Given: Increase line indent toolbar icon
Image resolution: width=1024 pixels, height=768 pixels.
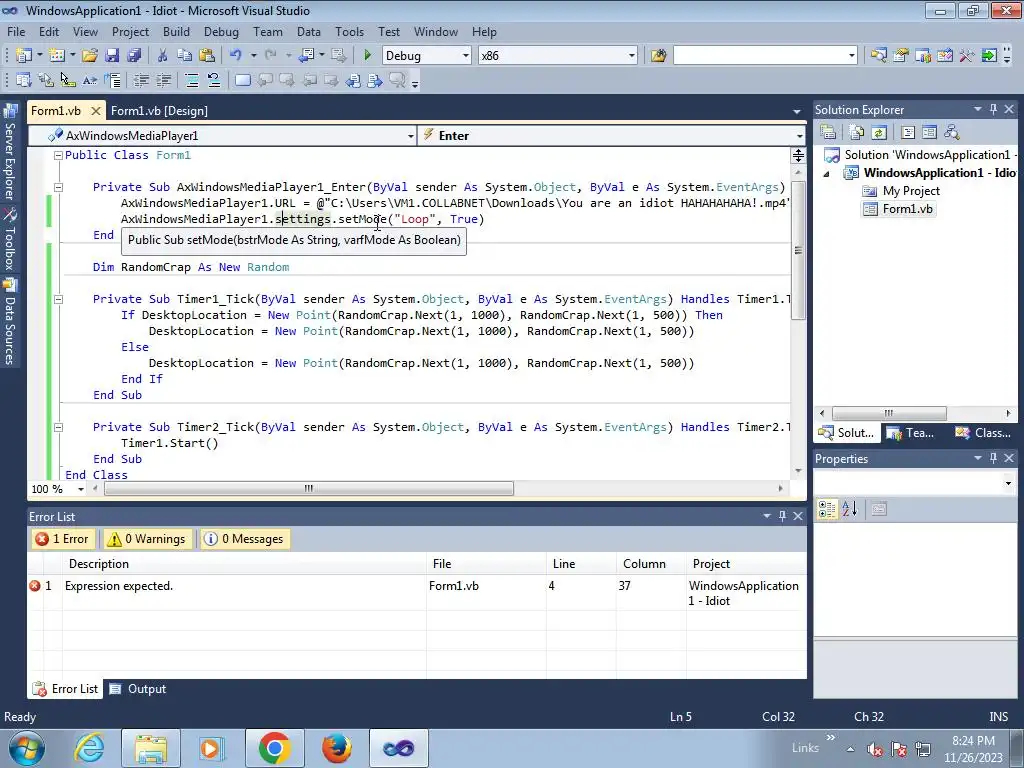Looking at the screenshot, I should coord(163,80).
